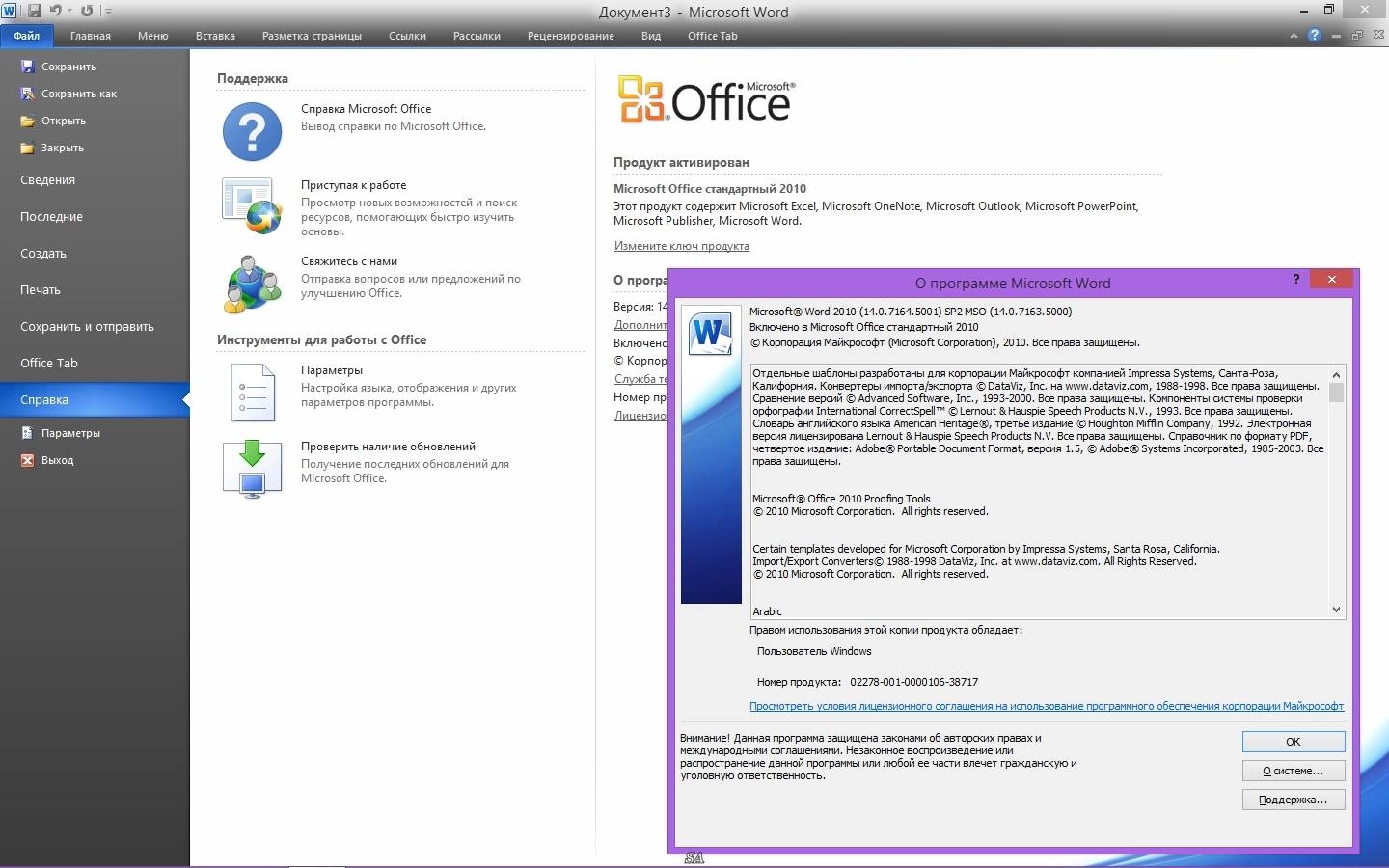The width and height of the screenshot is (1389, 868).
Task: Open the Ссылки tab
Action: [407, 36]
